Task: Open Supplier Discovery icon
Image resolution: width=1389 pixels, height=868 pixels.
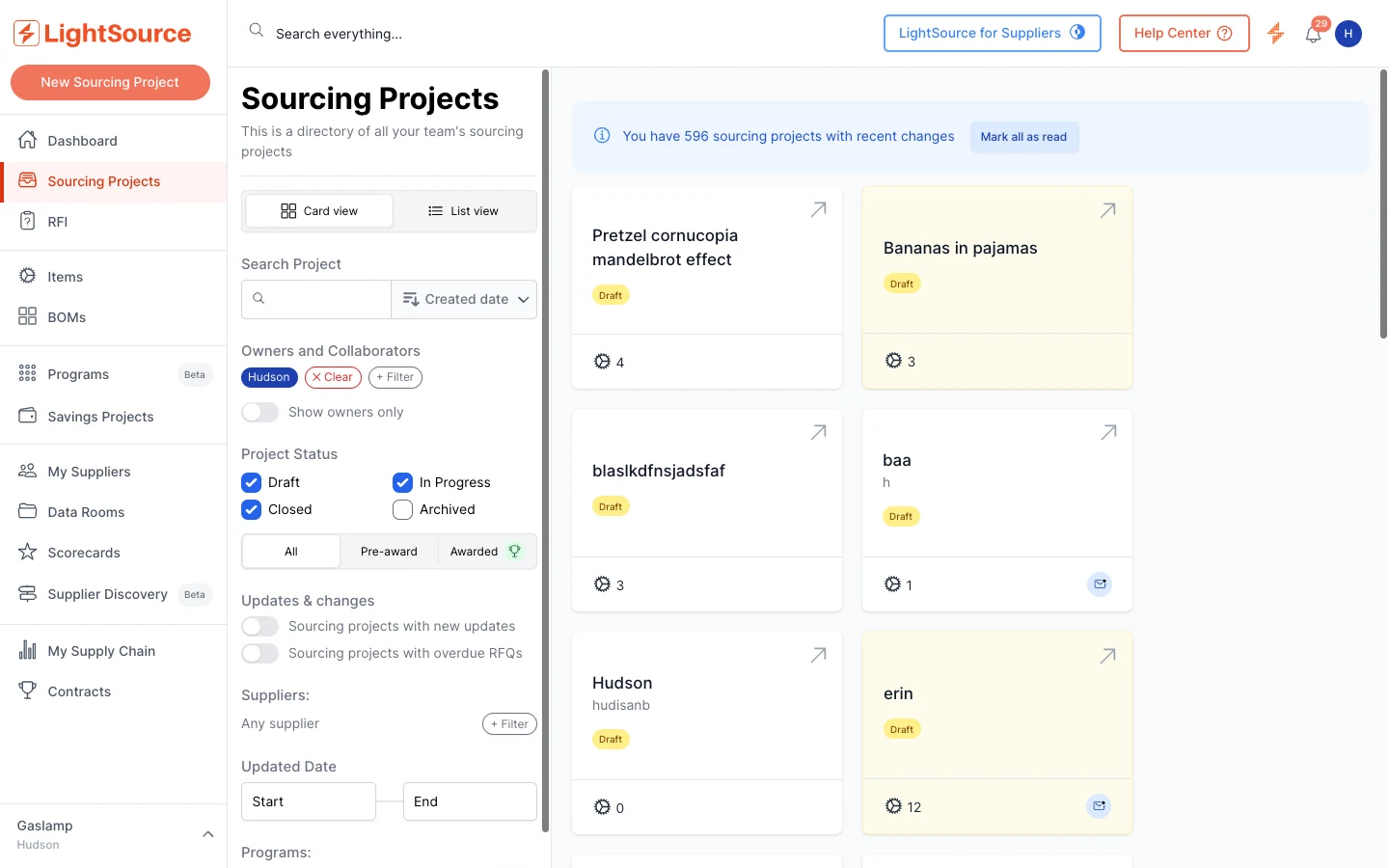Action: point(28,593)
